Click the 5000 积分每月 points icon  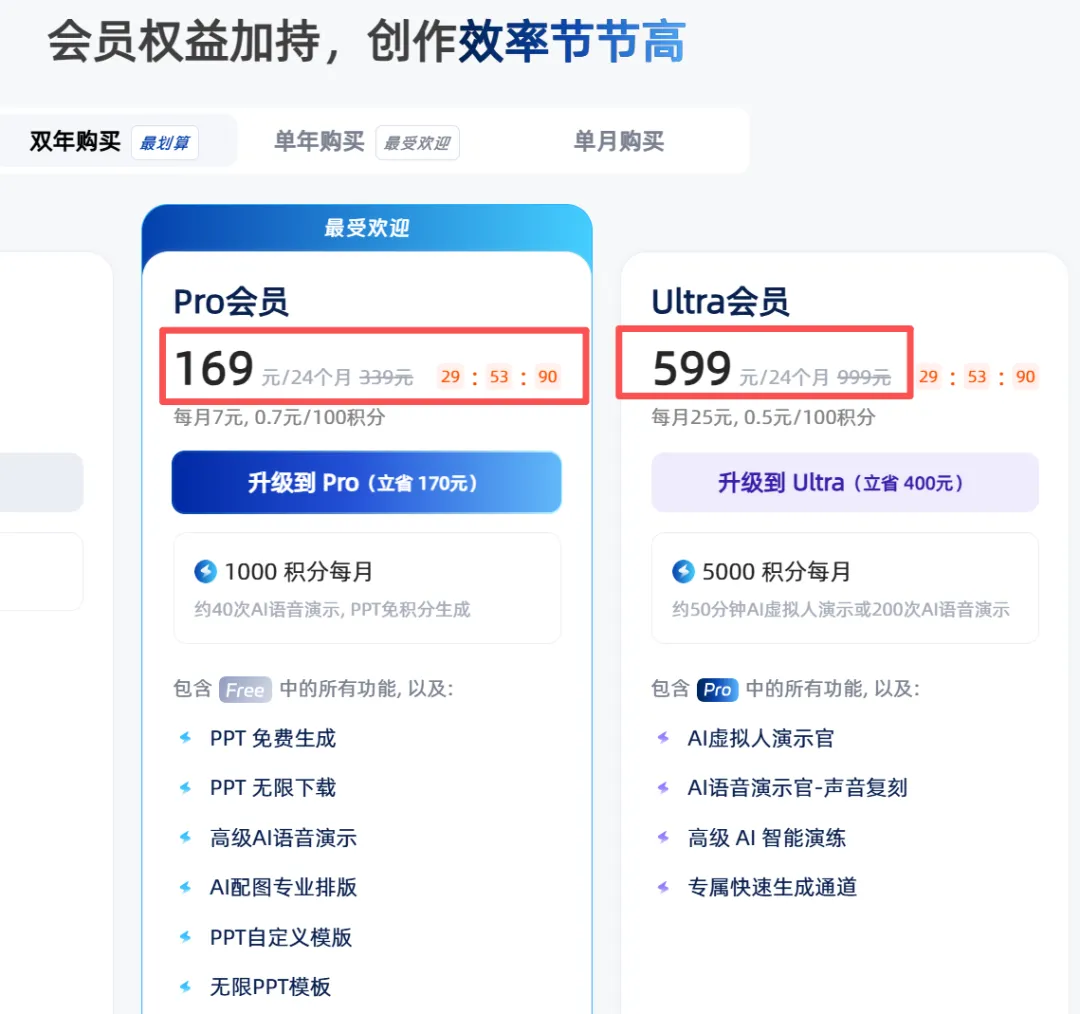(x=683, y=571)
